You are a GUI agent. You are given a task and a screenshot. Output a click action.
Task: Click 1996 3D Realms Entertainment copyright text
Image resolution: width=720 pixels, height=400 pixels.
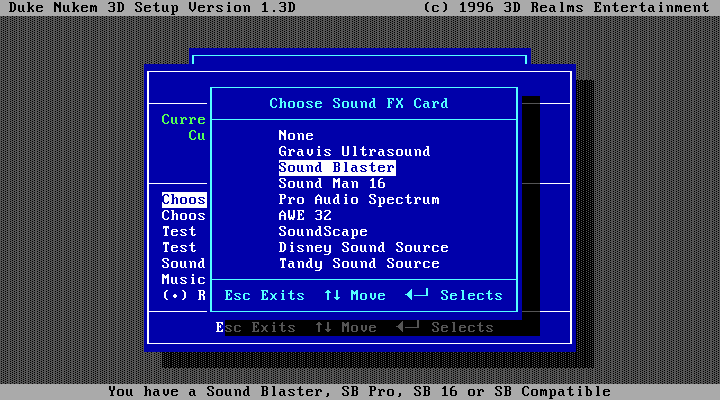[x=566, y=7]
